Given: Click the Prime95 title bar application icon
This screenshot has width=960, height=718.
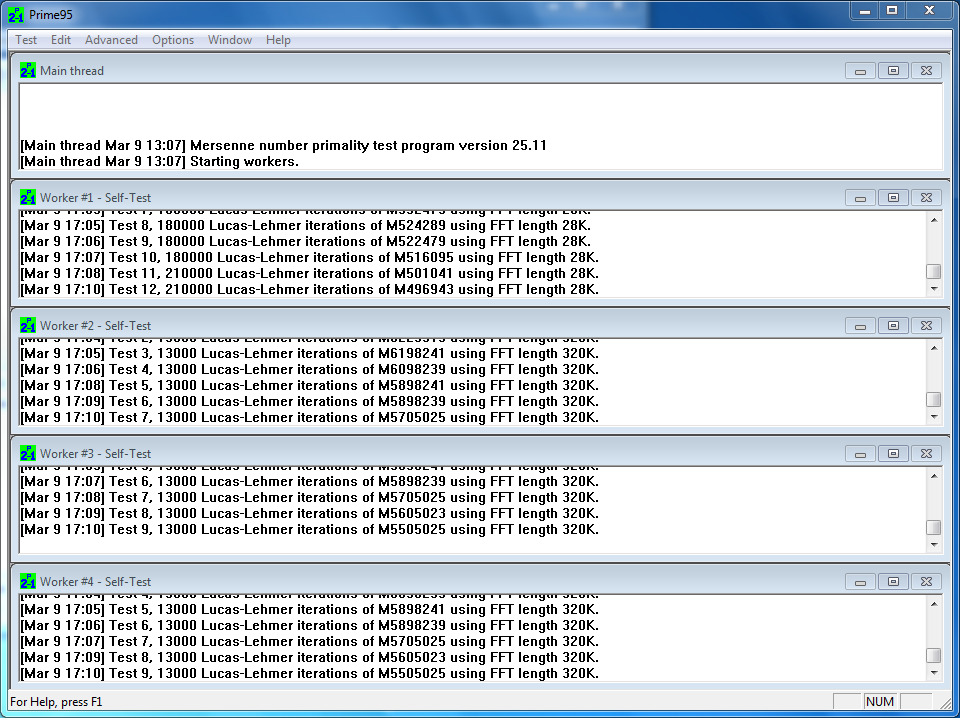Looking at the screenshot, I should click(x=16, y=15).
